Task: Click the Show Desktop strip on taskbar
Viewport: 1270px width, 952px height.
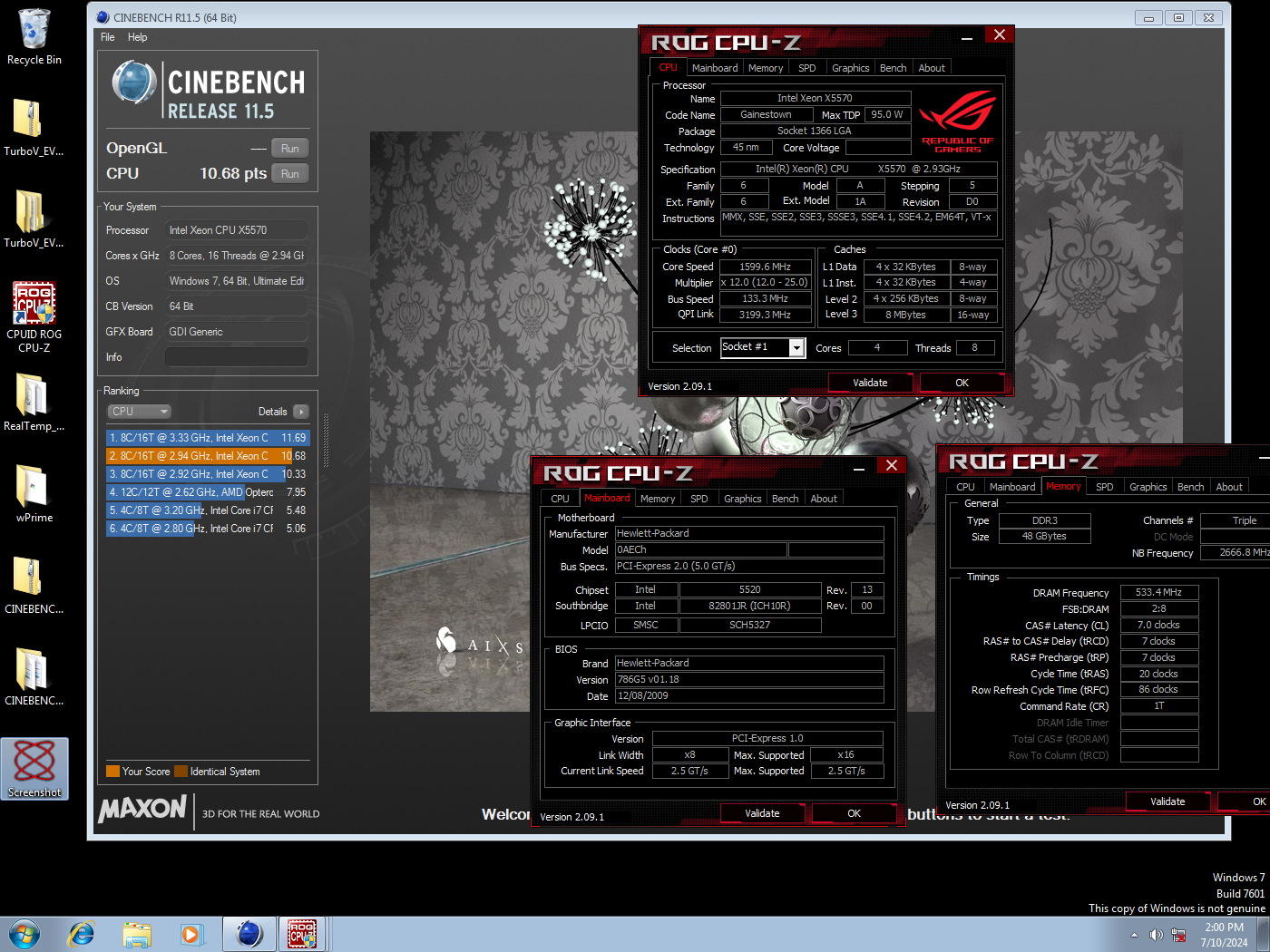Action: click(x=1264, y=934)
